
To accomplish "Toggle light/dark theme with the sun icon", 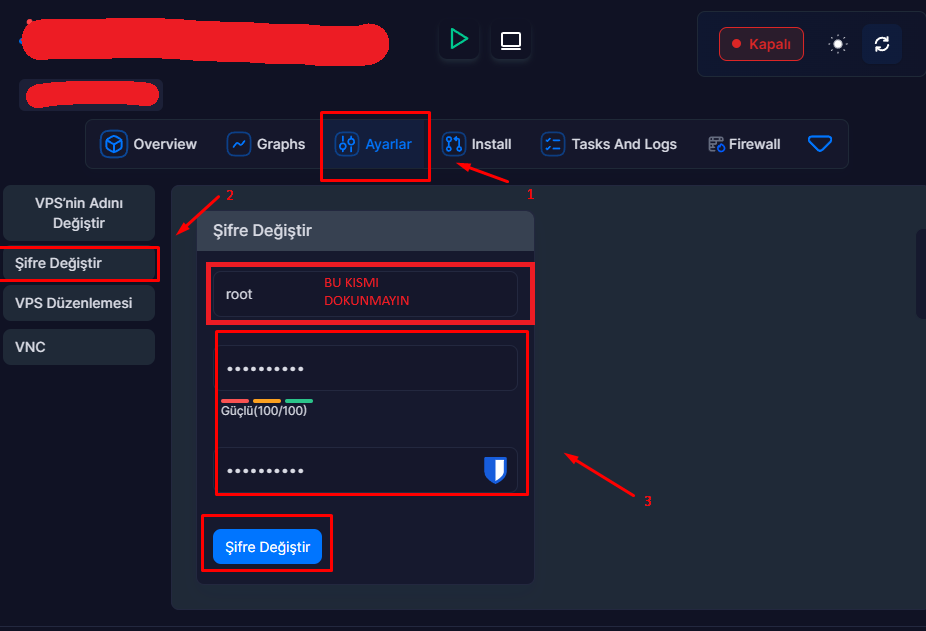I will (x=838, y=44).
